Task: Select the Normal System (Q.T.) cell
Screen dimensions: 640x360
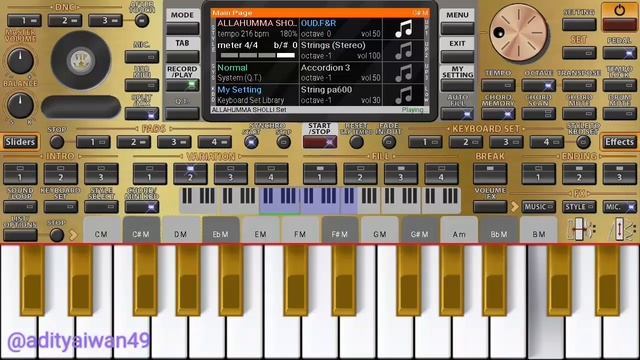Action: [x=257, y=73]
